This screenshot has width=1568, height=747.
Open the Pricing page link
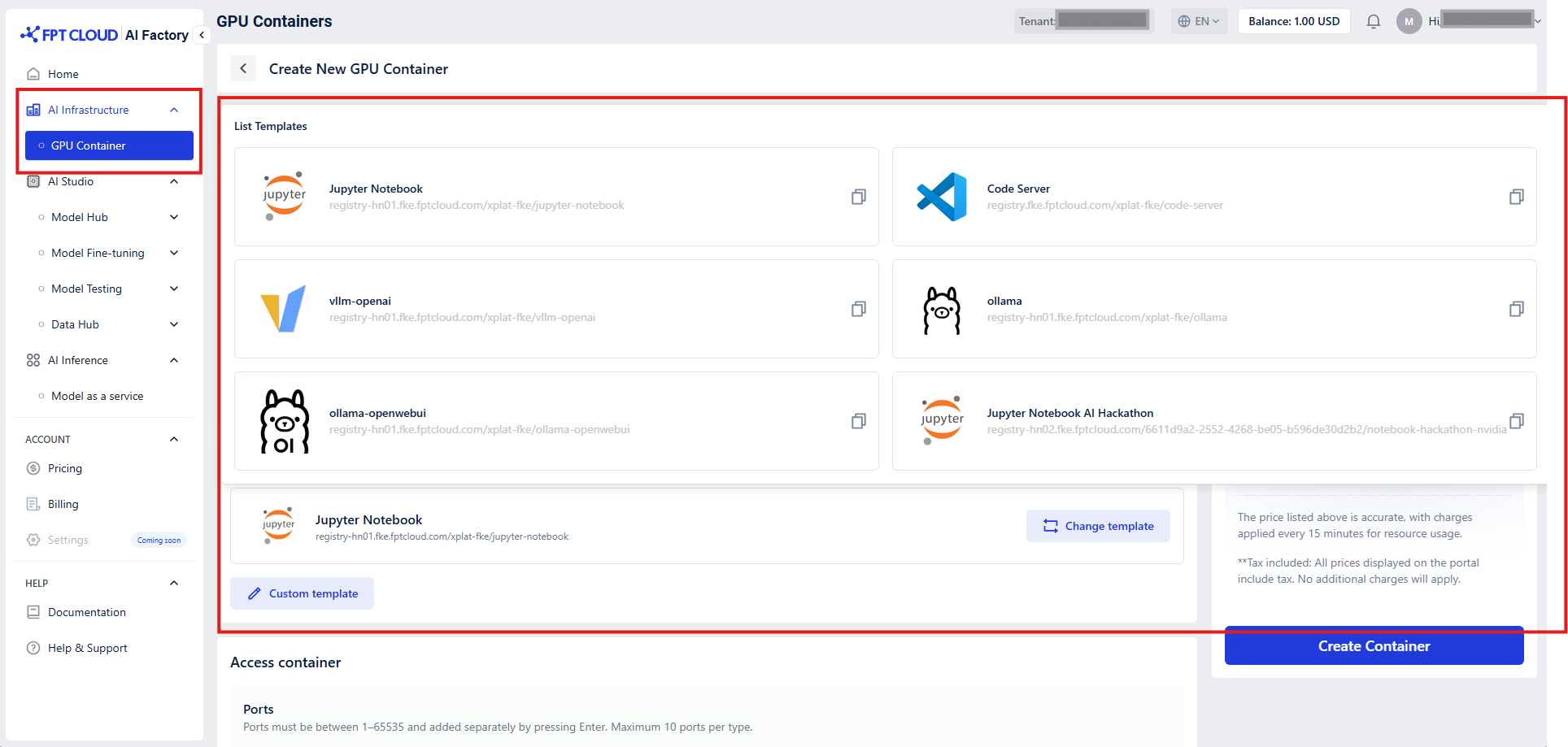65,468
